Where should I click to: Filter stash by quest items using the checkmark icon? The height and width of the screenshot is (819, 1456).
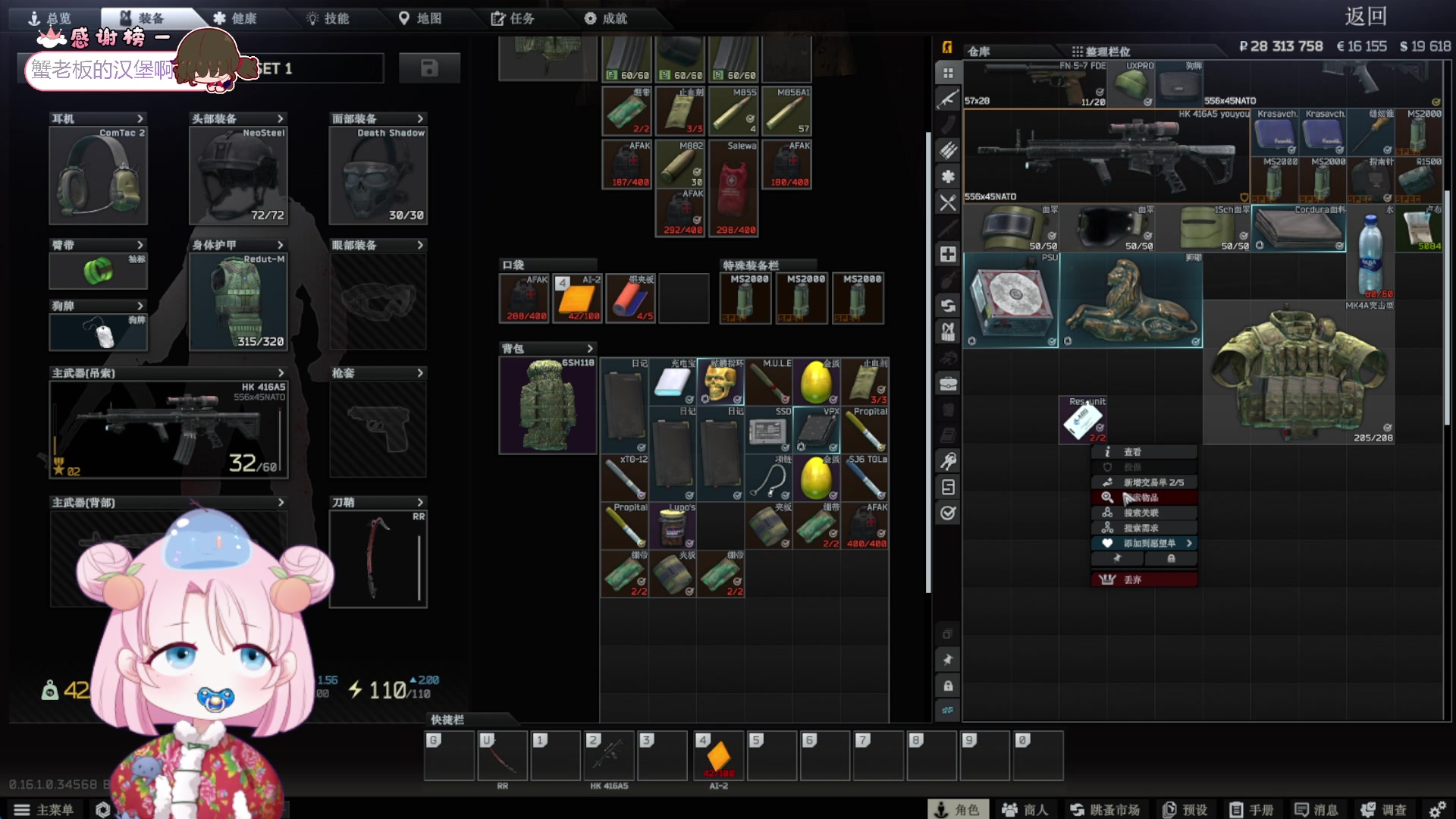(x=948, y=513)
